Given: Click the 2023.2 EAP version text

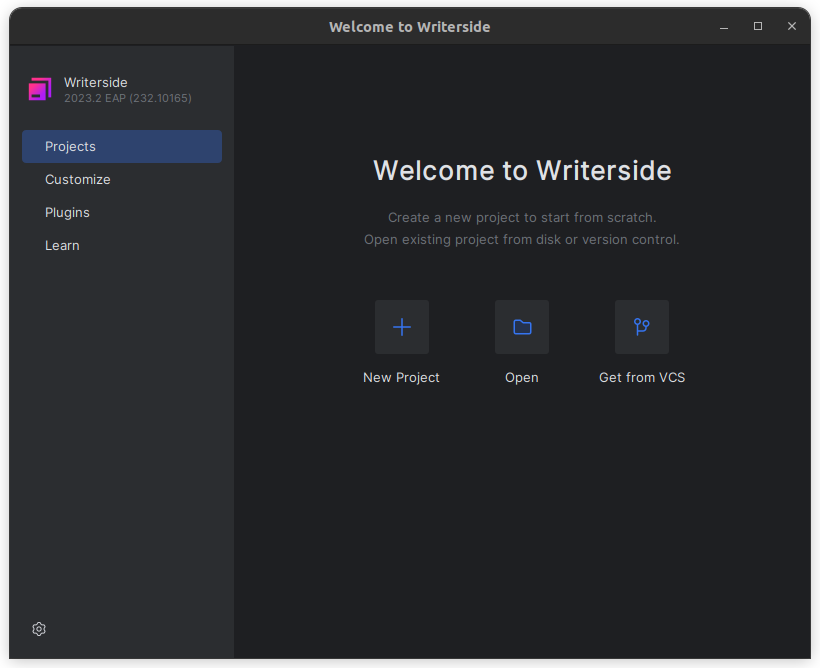Looking at the screenshot, I should tap(127, 99).
